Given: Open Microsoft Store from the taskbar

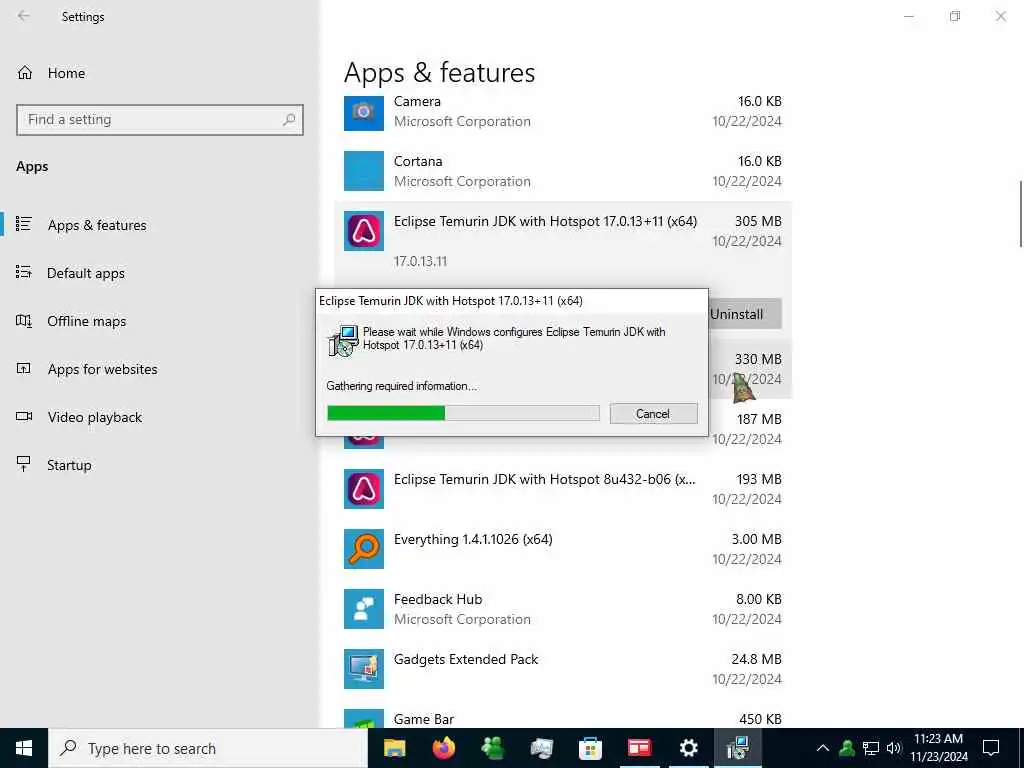Looking at the screenshot, I should (x=590, y=748).
